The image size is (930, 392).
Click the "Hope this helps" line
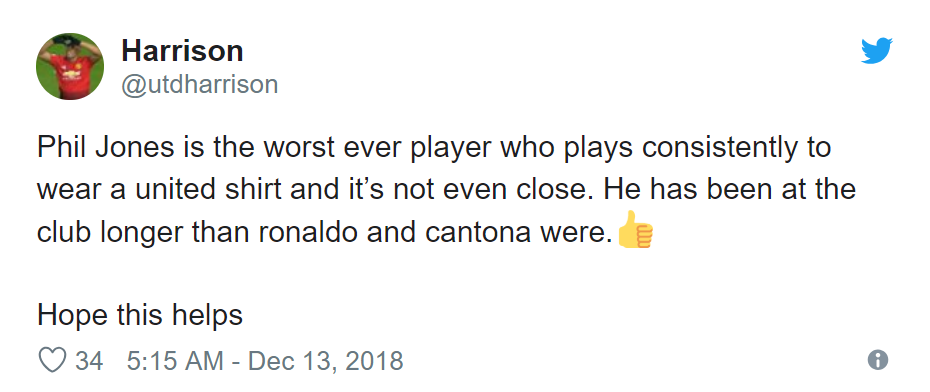140,315
